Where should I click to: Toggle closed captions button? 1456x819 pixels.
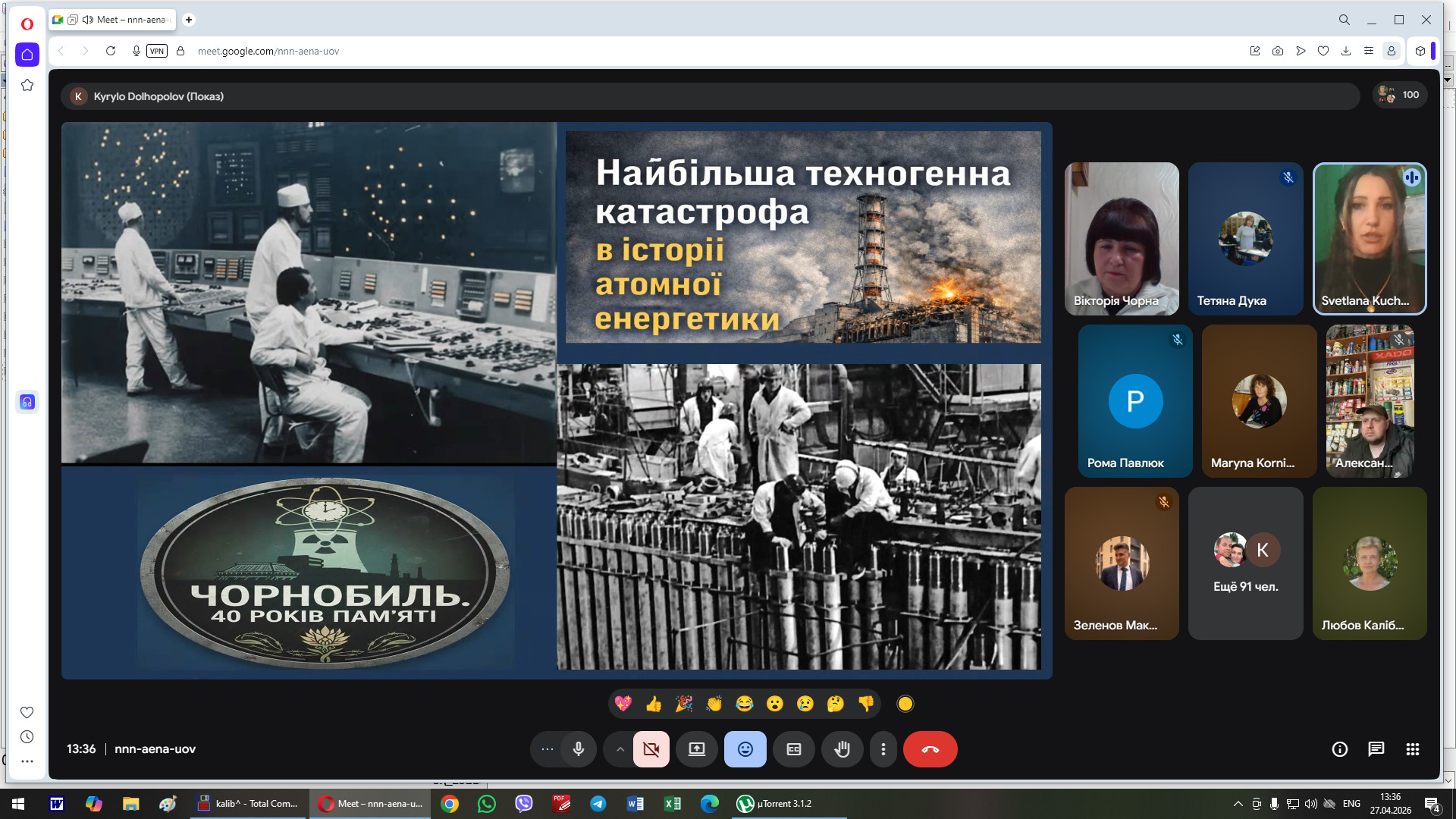tap(793, 749)
